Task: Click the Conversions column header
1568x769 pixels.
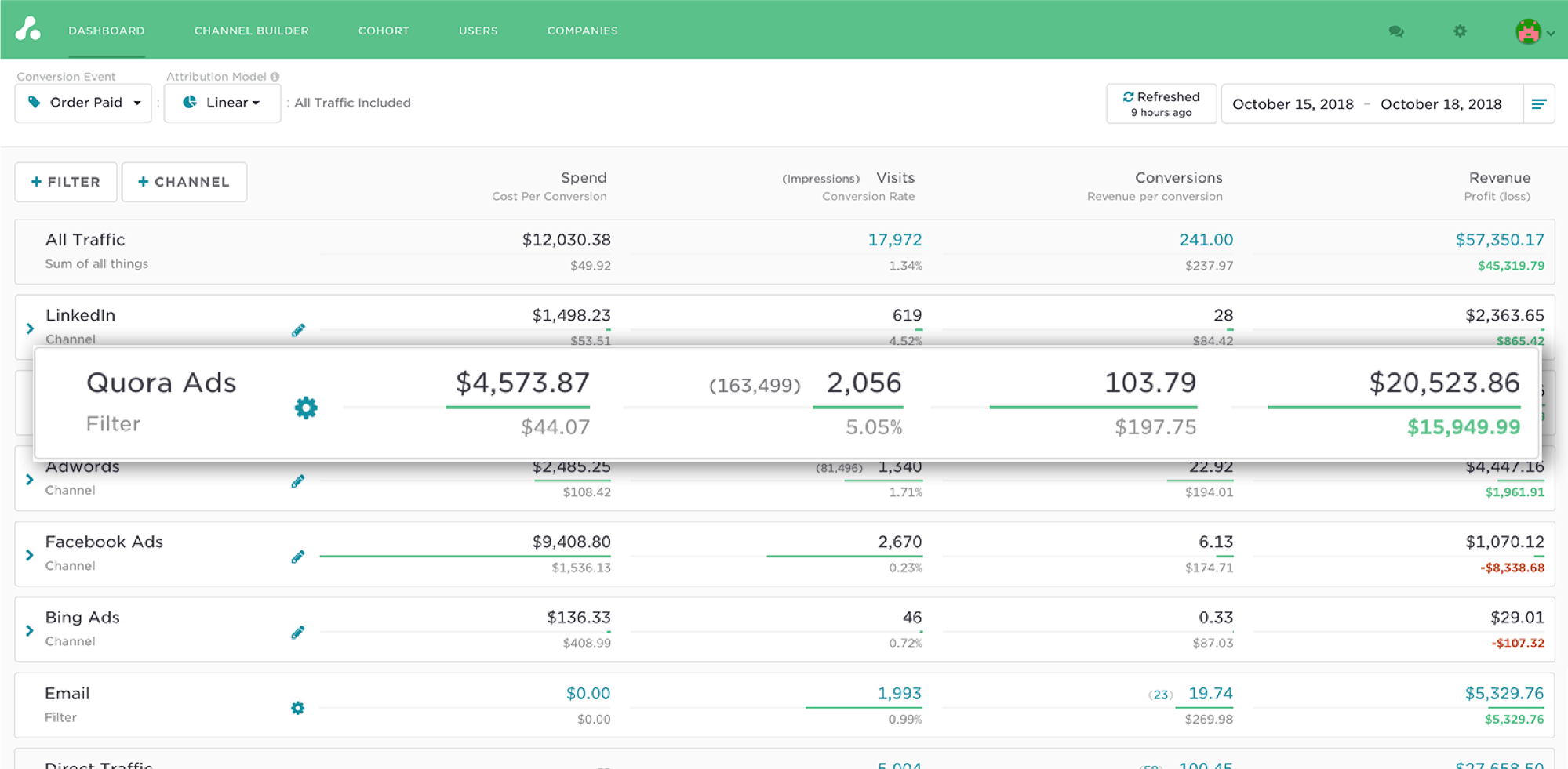Action: [x=1179, y=178]
